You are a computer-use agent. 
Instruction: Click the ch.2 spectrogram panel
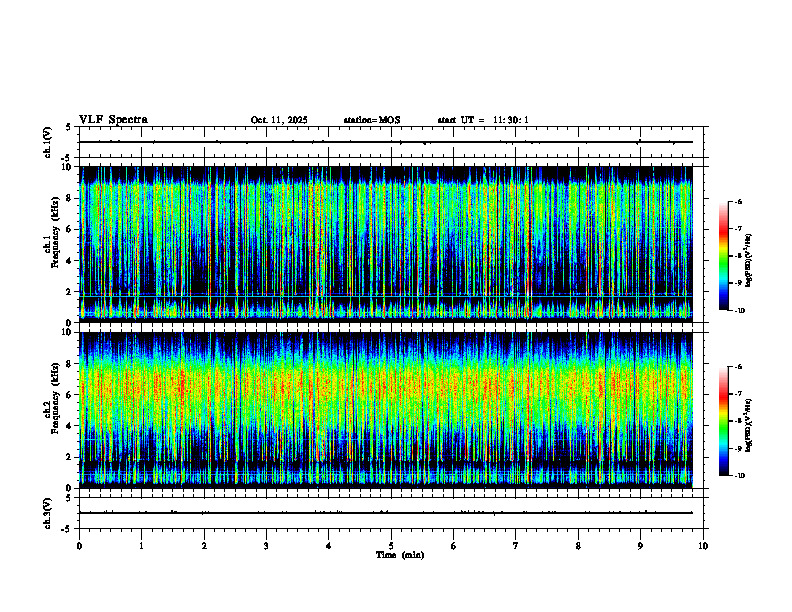click(385, 410)
